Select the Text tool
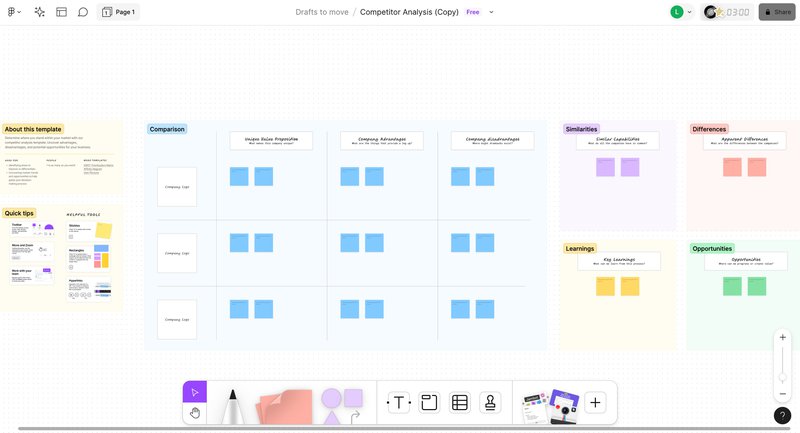The image size is (800, 433). point(399,403)
